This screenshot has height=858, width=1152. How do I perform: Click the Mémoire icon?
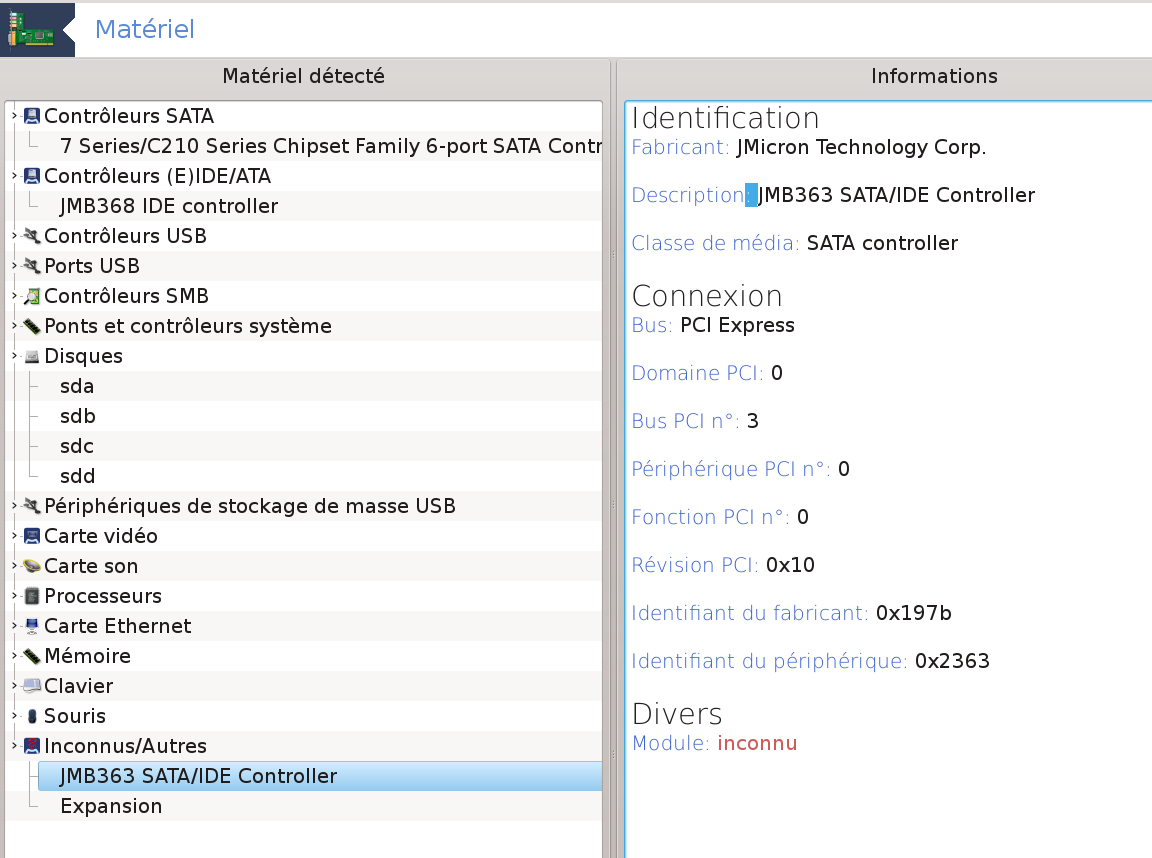[32, 656]
